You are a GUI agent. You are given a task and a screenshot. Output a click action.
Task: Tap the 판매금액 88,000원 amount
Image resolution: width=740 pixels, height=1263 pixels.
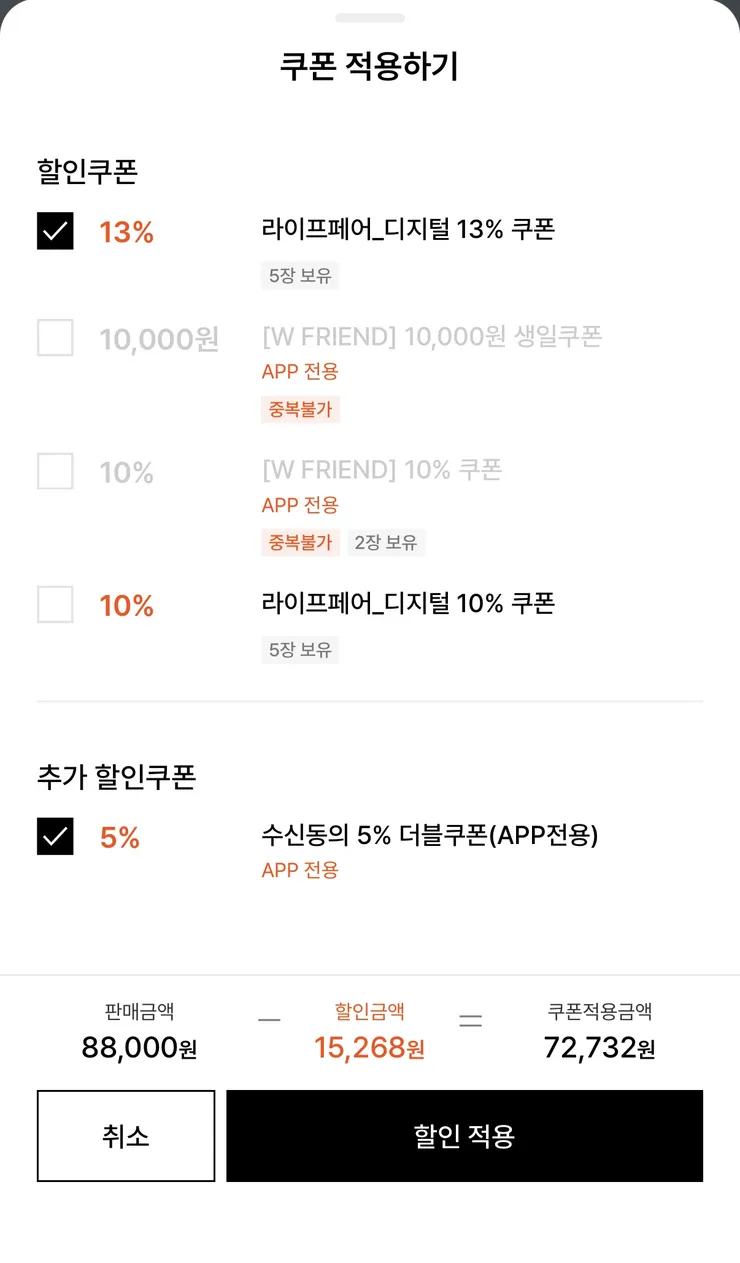[140, 1048]
